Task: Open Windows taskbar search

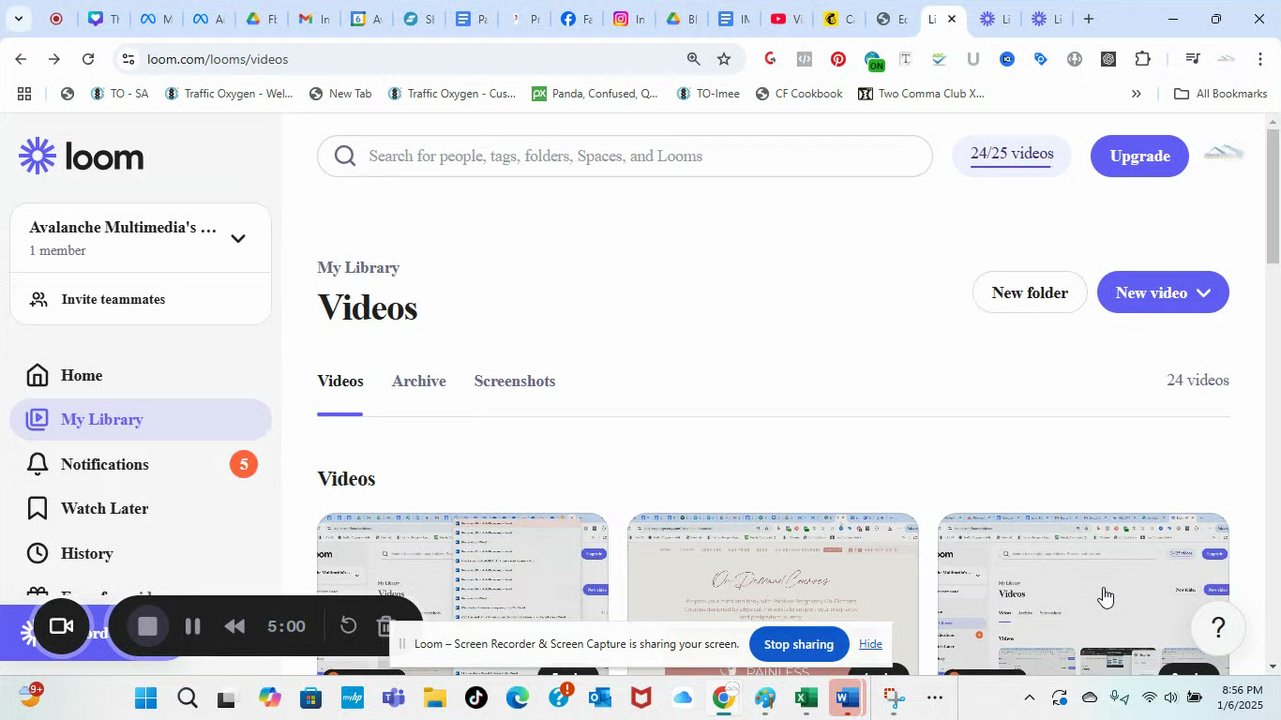Action: pos(187,698)
